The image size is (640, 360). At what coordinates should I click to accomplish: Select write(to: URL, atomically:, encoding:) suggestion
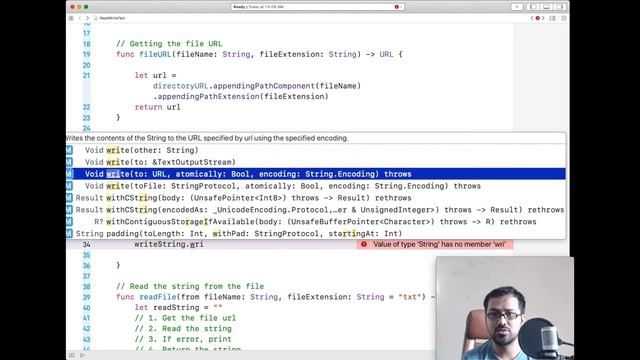(316, 174)
